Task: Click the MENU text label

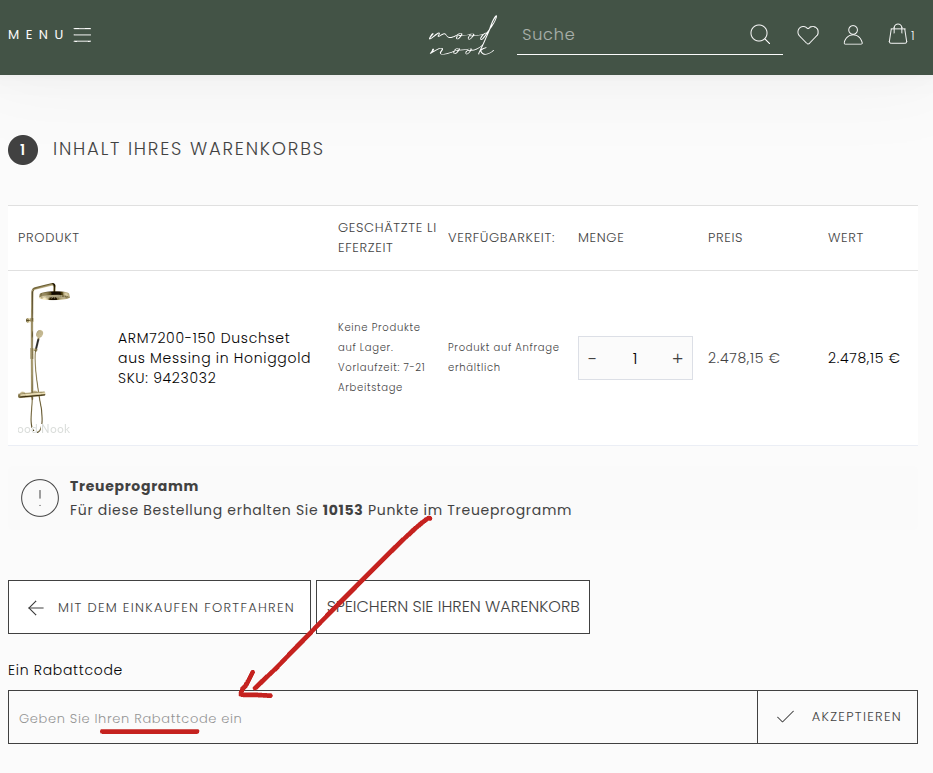Action: coord(36,35)
